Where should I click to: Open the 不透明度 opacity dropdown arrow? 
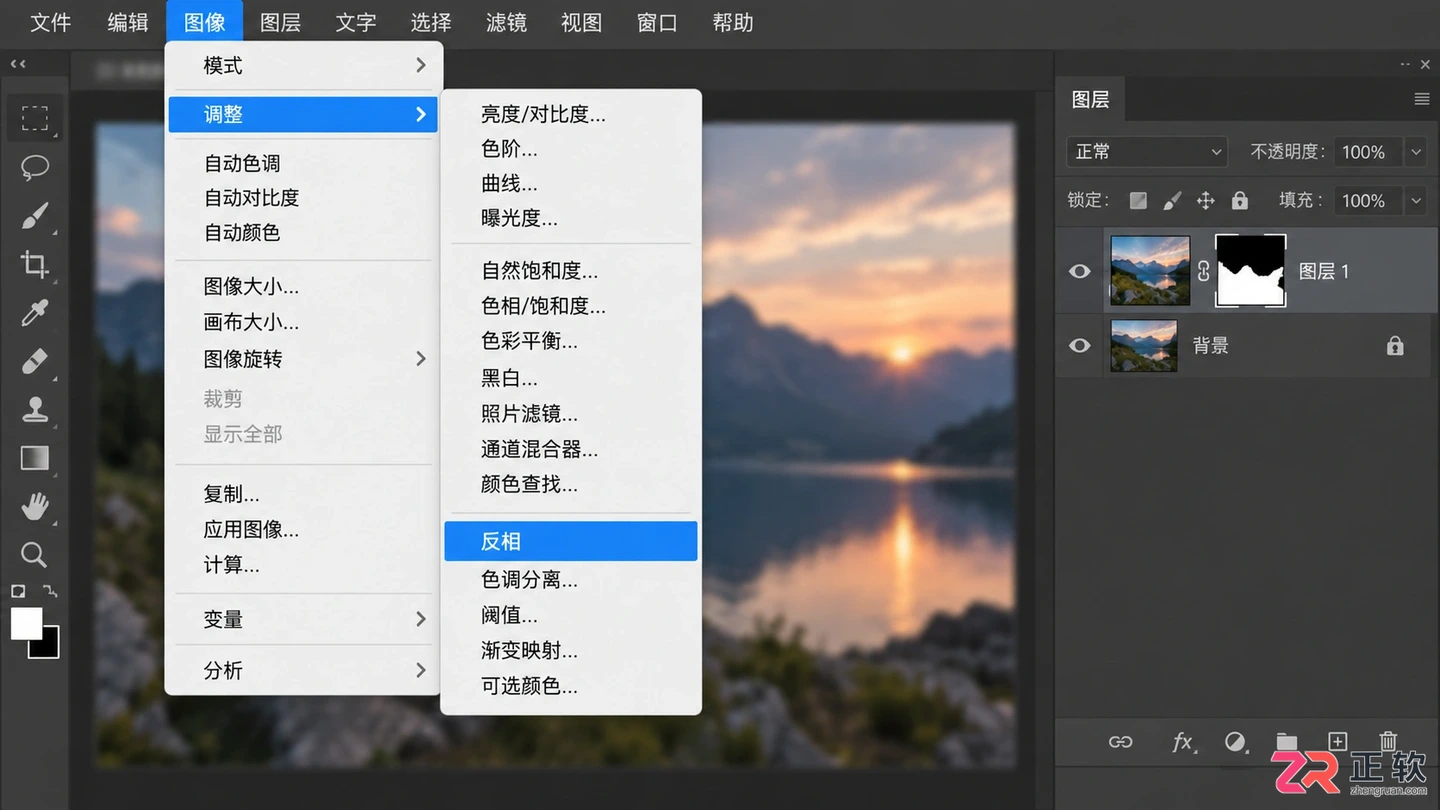click(x=1416, y=152)
